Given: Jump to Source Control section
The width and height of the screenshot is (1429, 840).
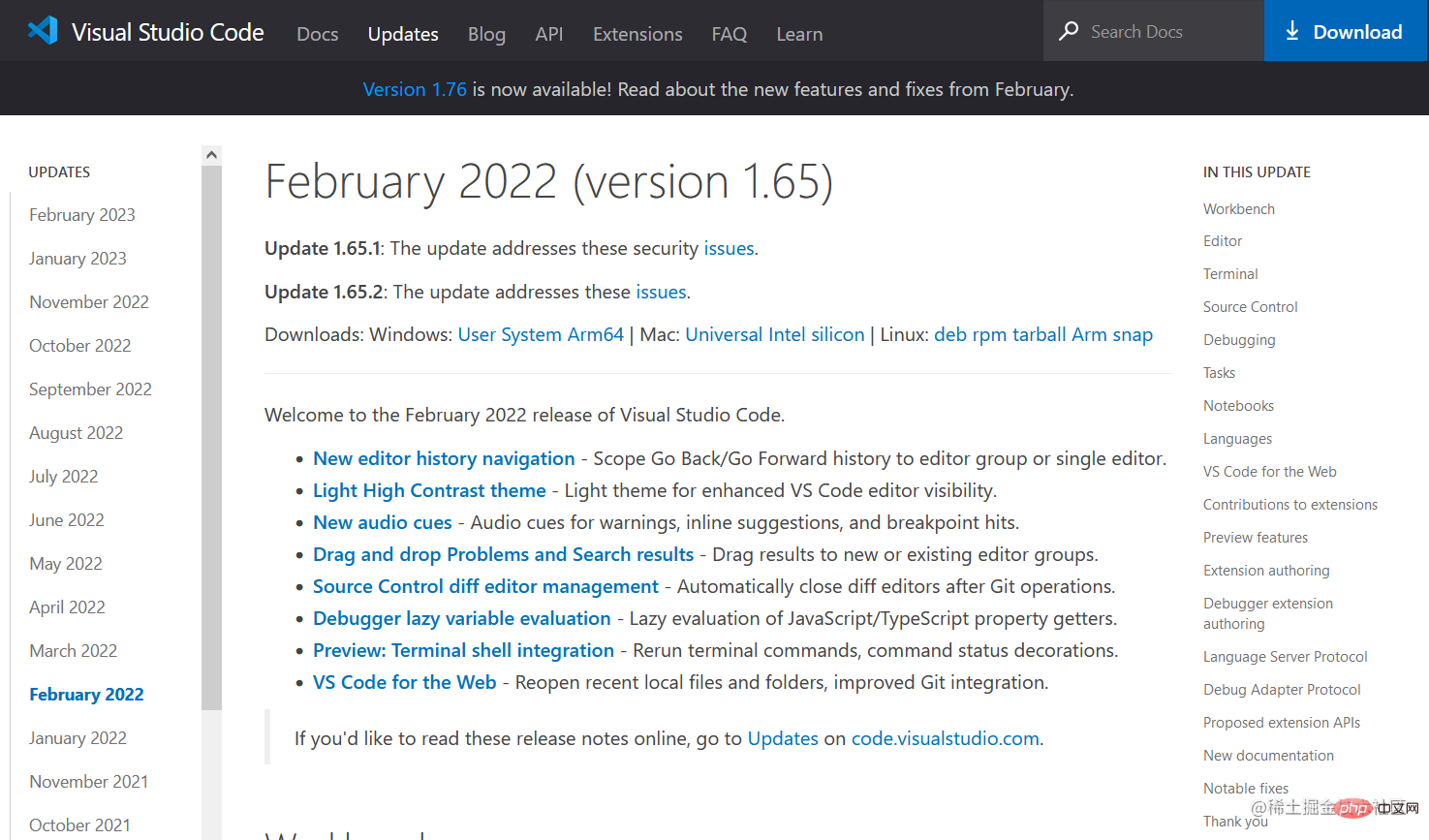Looking at the screenshot, I should [x=1250, y=307].
